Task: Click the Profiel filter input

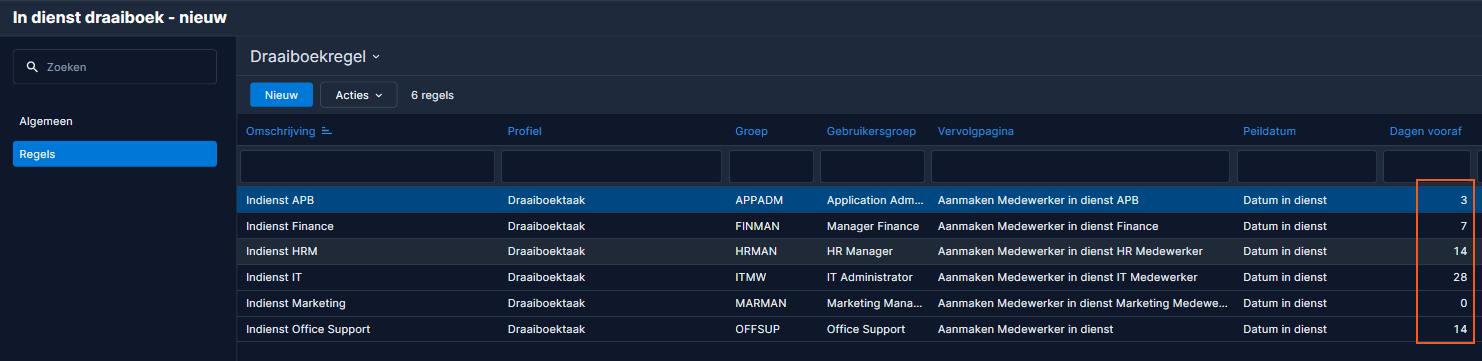Action: pyautogui.click(x=611, y=166)
